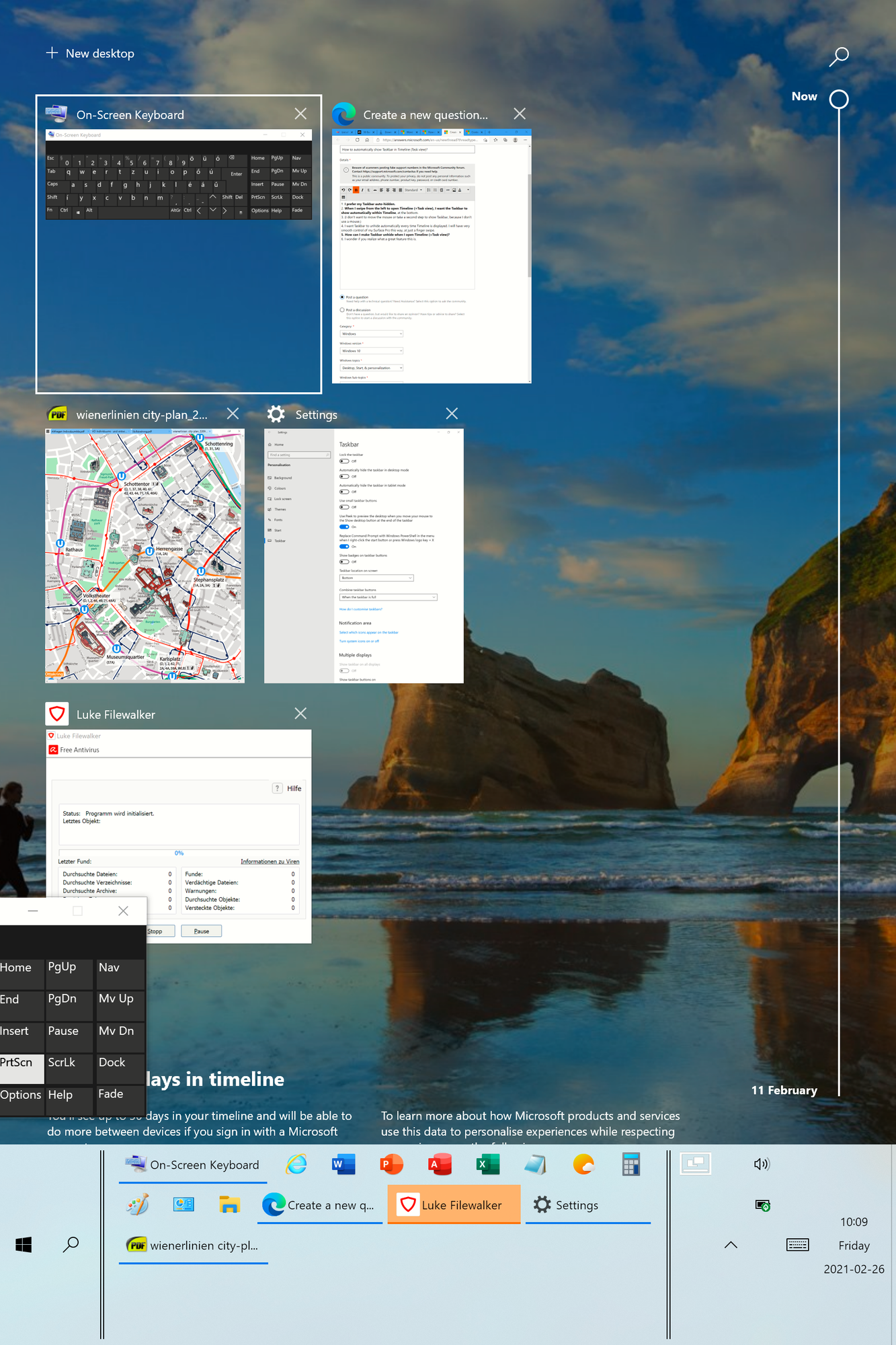896x1345 pixels.
Task: Jump to 11 February on the timeline
Action: (x=784, y=1090)
